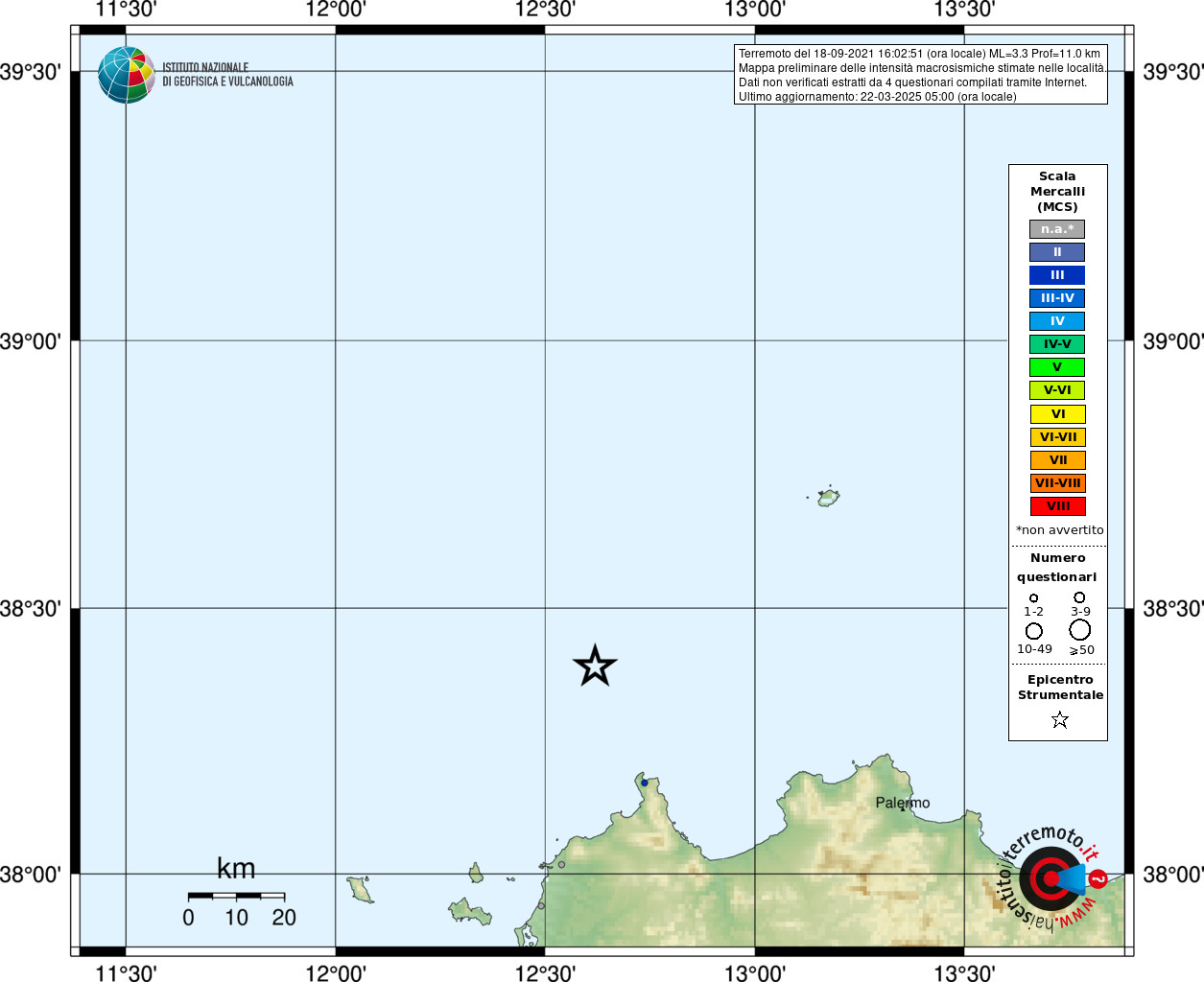Image resolution: width=1204 pixels, height=982 pixels.
Task: Click Marettimo, the westernmost Egadi island
Action: [x=360, y=889]
